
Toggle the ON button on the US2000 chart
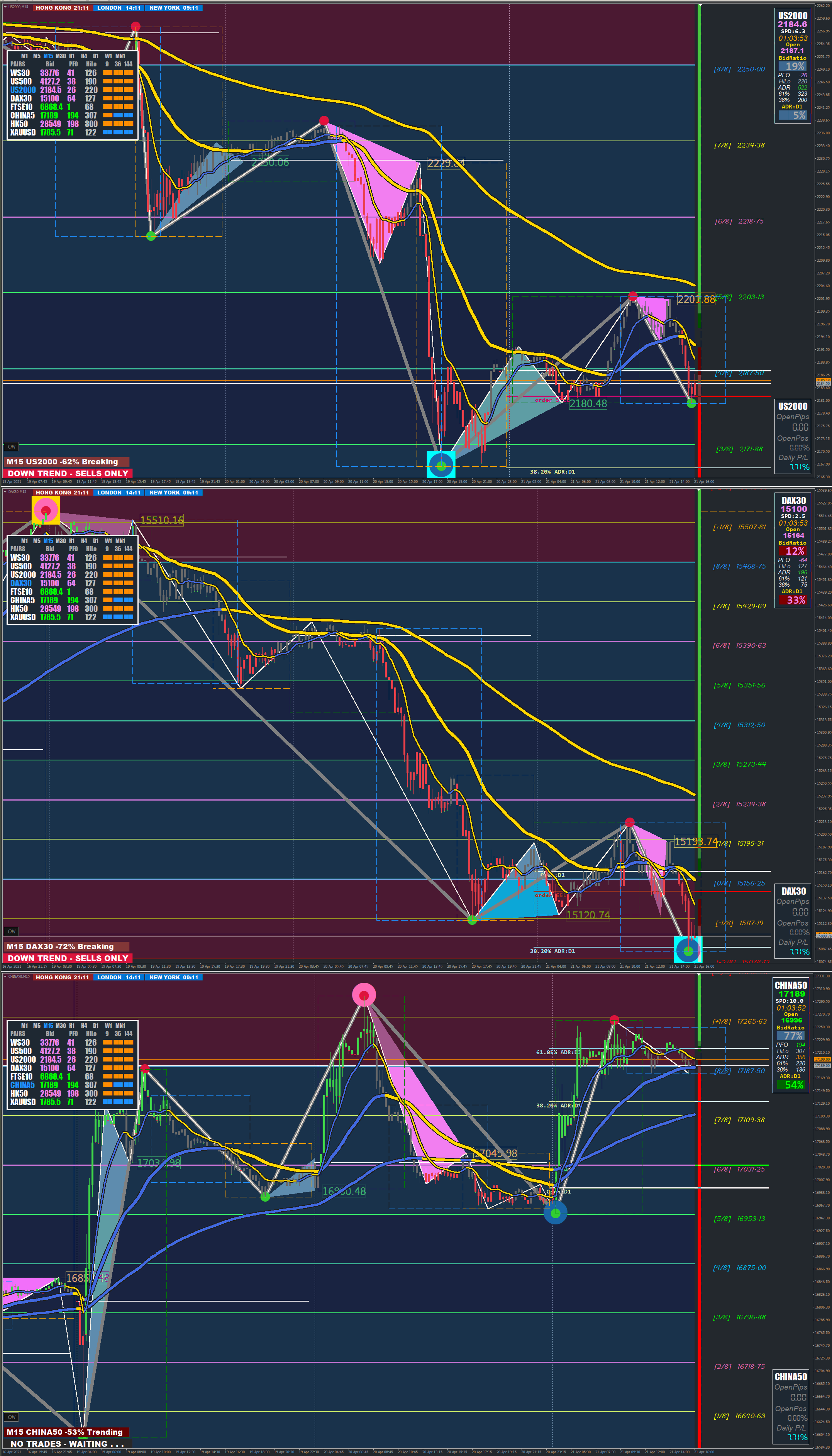[12, 447]
